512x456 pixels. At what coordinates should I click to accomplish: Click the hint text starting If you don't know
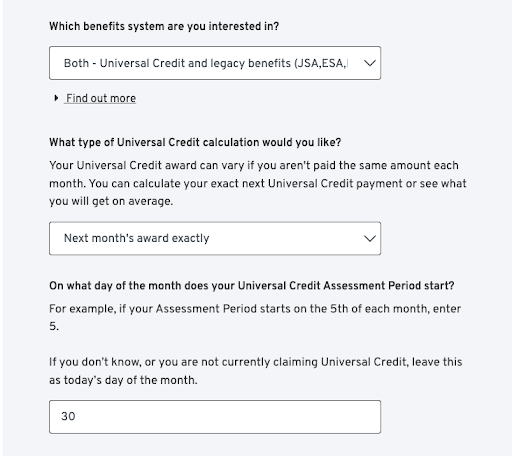[256, 371]
